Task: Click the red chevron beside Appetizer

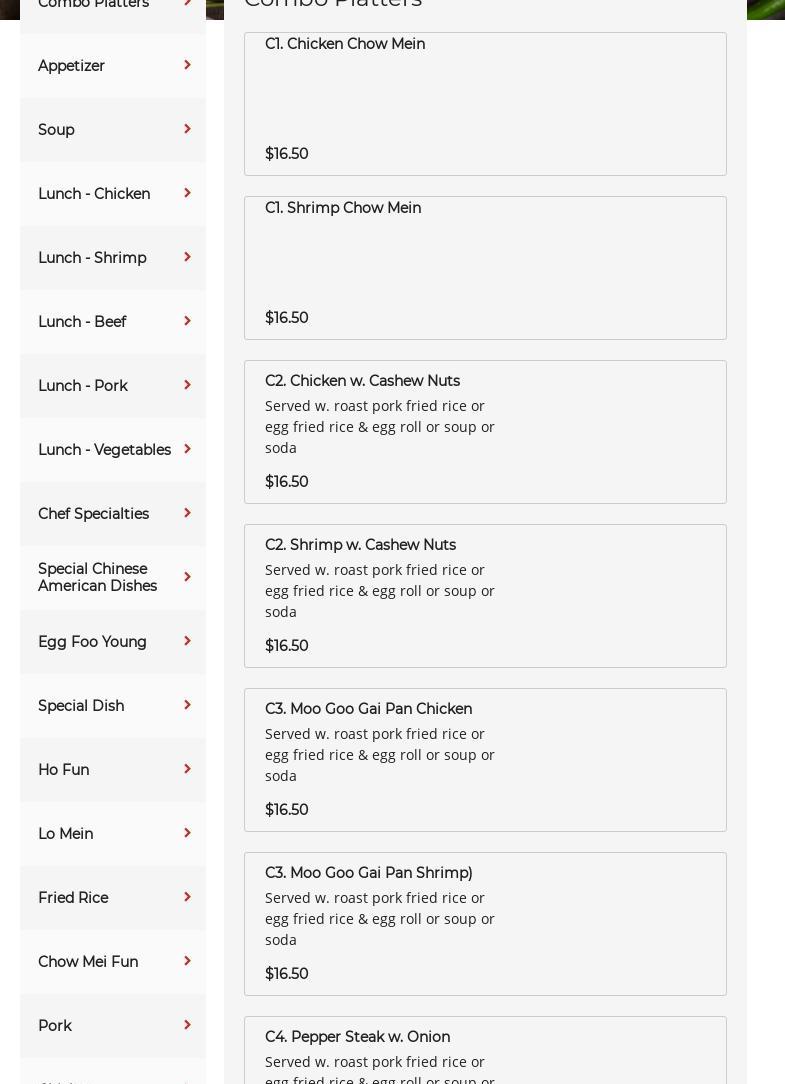Action: 187,66
